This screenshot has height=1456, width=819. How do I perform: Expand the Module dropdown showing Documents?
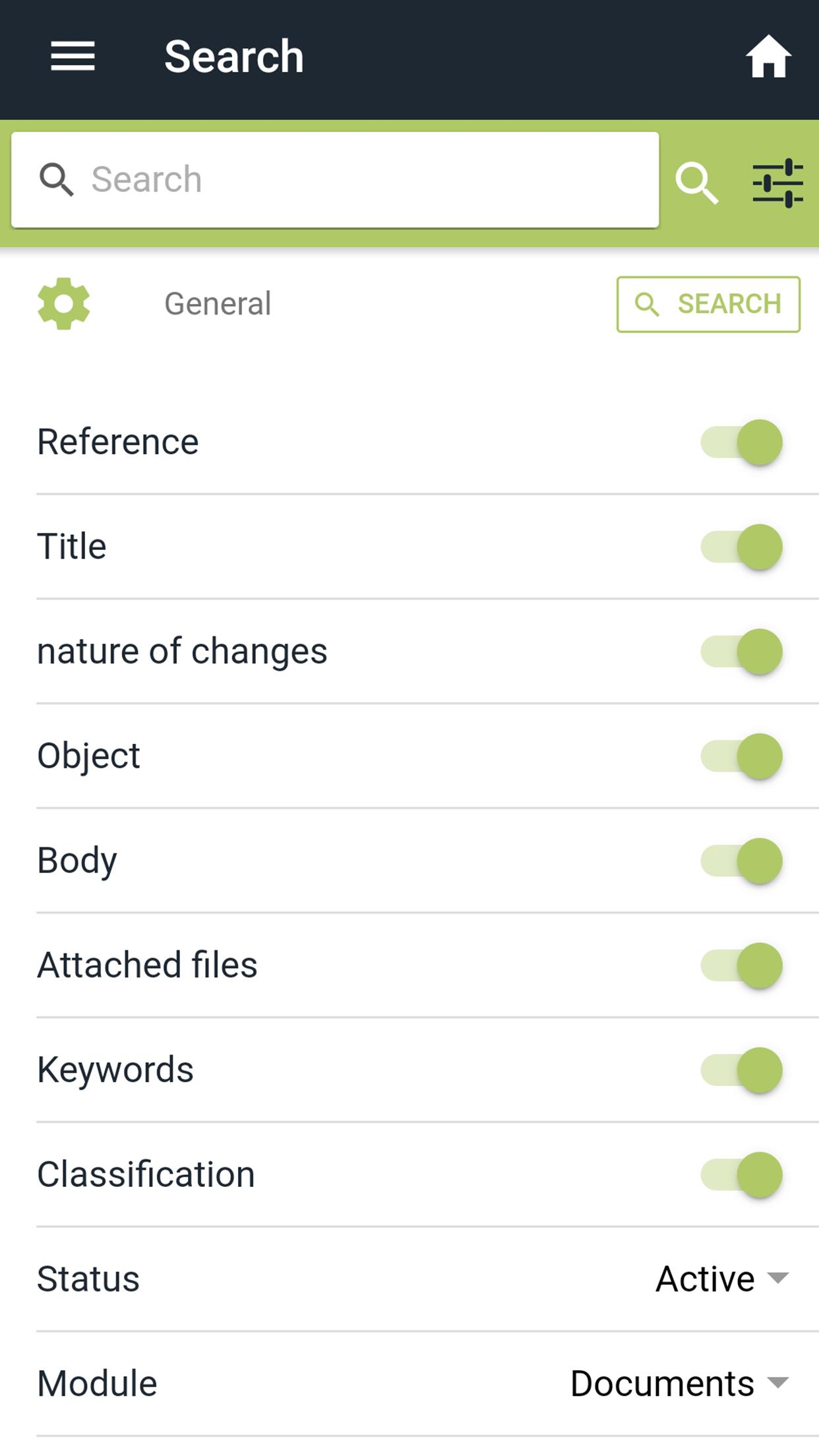[x=679, y=1383]
